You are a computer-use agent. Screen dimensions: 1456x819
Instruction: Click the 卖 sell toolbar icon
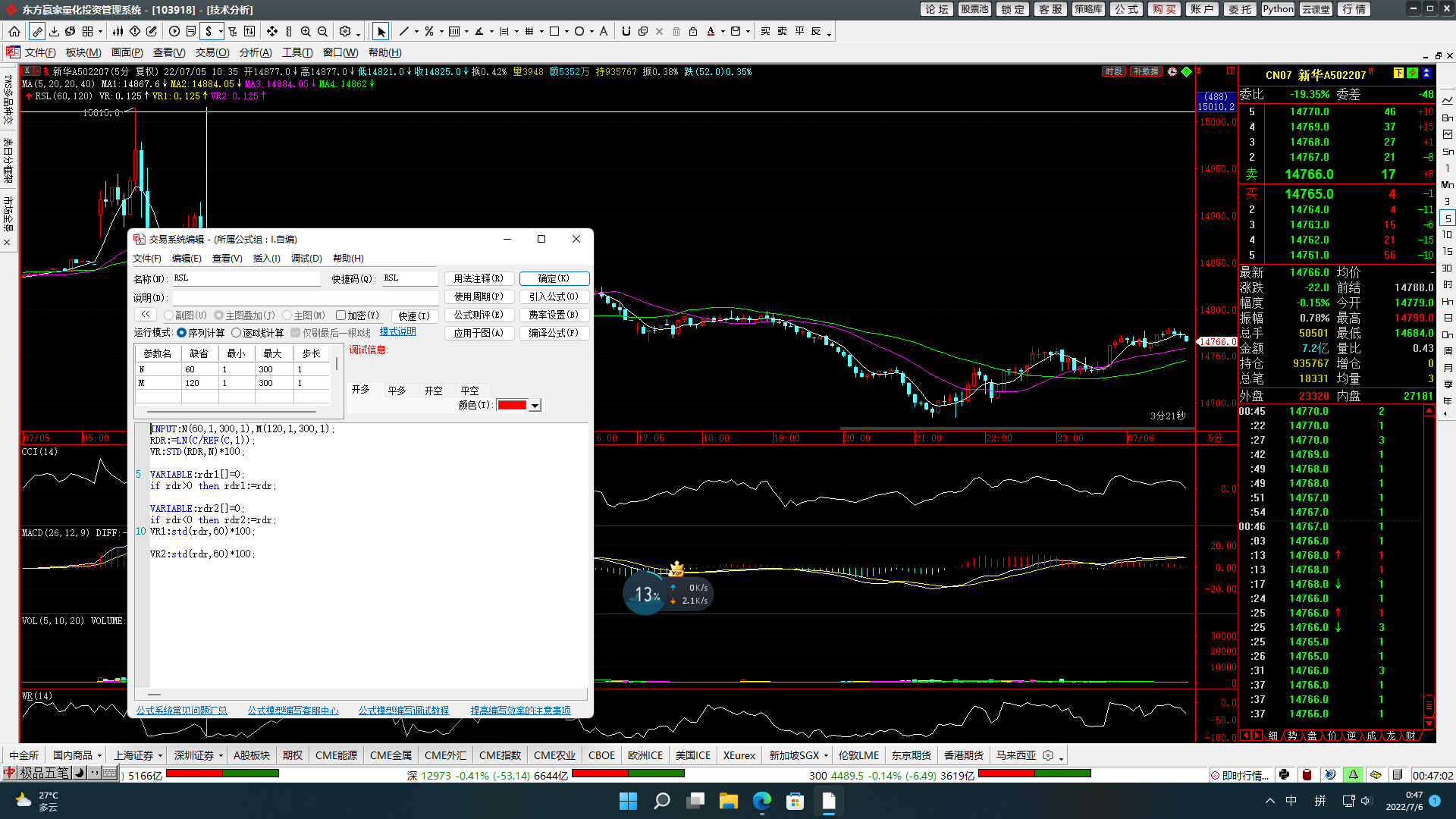(x=782, y=31)
